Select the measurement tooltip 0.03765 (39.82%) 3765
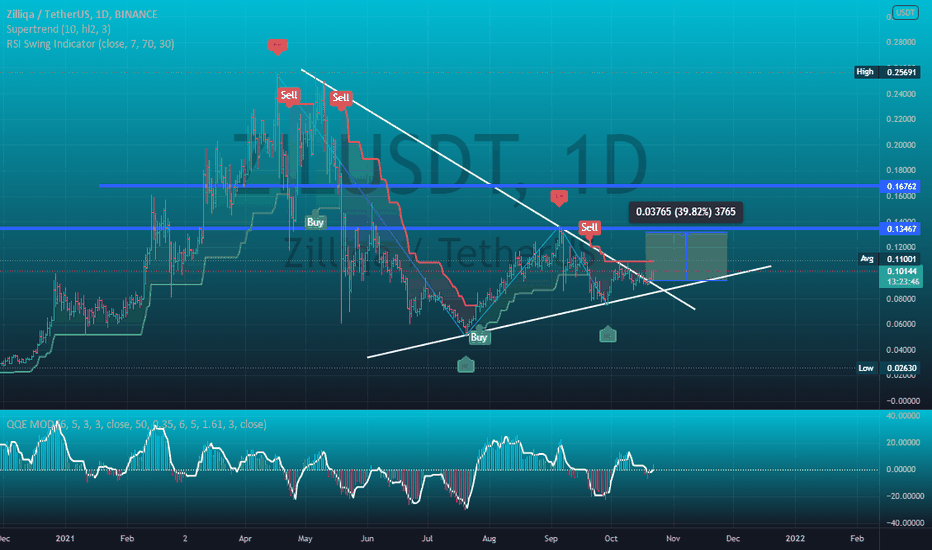 (685, 212)
